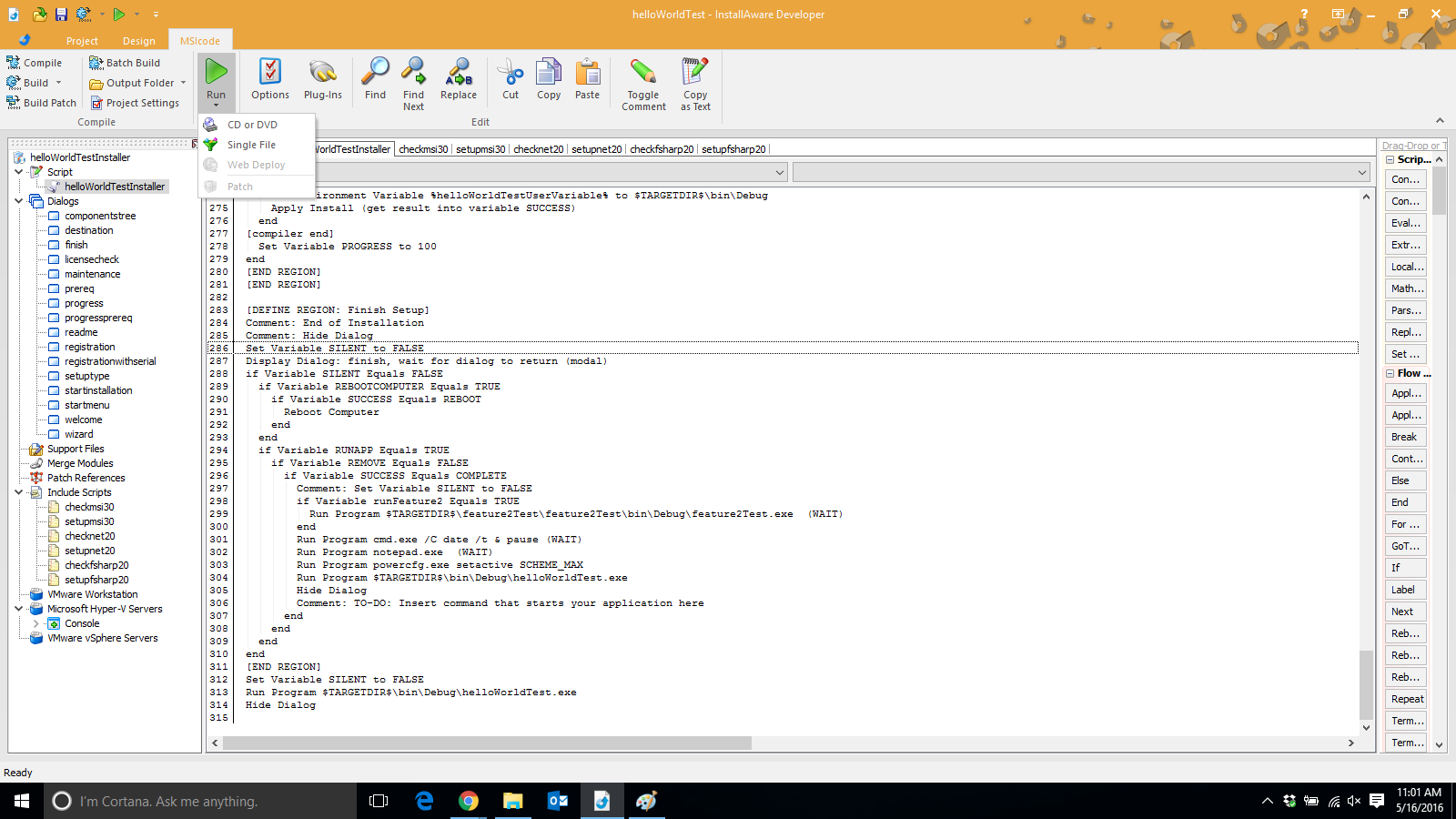This screenshot has height=819, width=1456.
Task: Select the welcome dialog in tree
Action: pyautogui.click(x=83, y=420)
